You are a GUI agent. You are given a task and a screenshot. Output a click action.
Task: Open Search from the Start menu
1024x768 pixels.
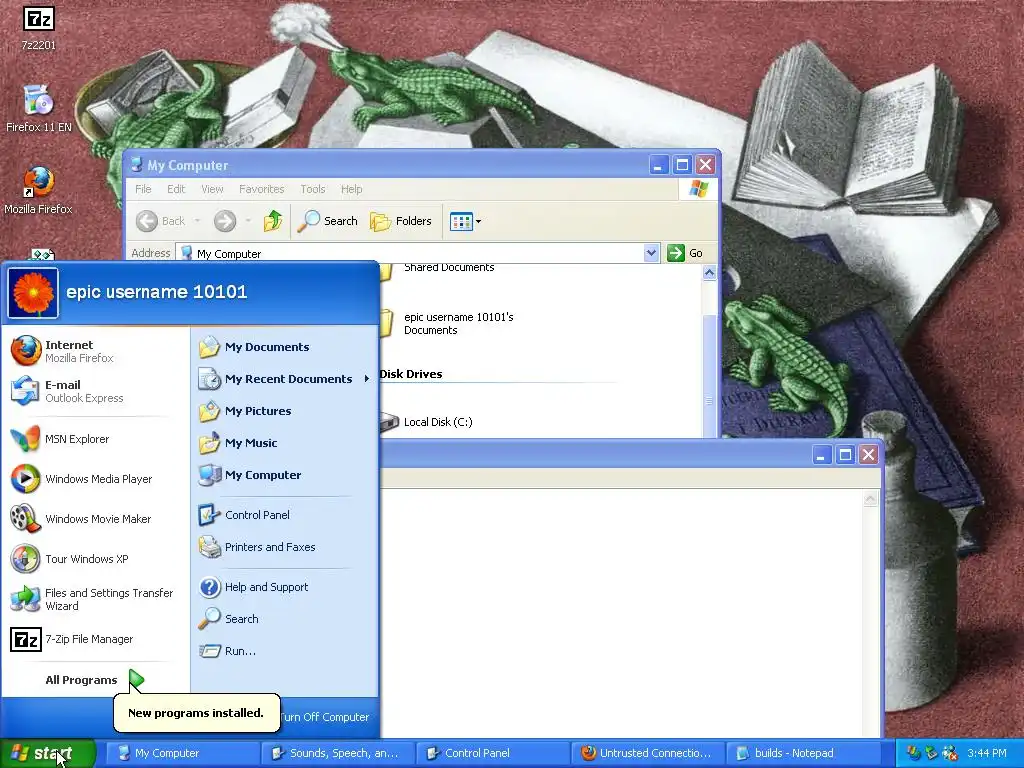[285, 618]
